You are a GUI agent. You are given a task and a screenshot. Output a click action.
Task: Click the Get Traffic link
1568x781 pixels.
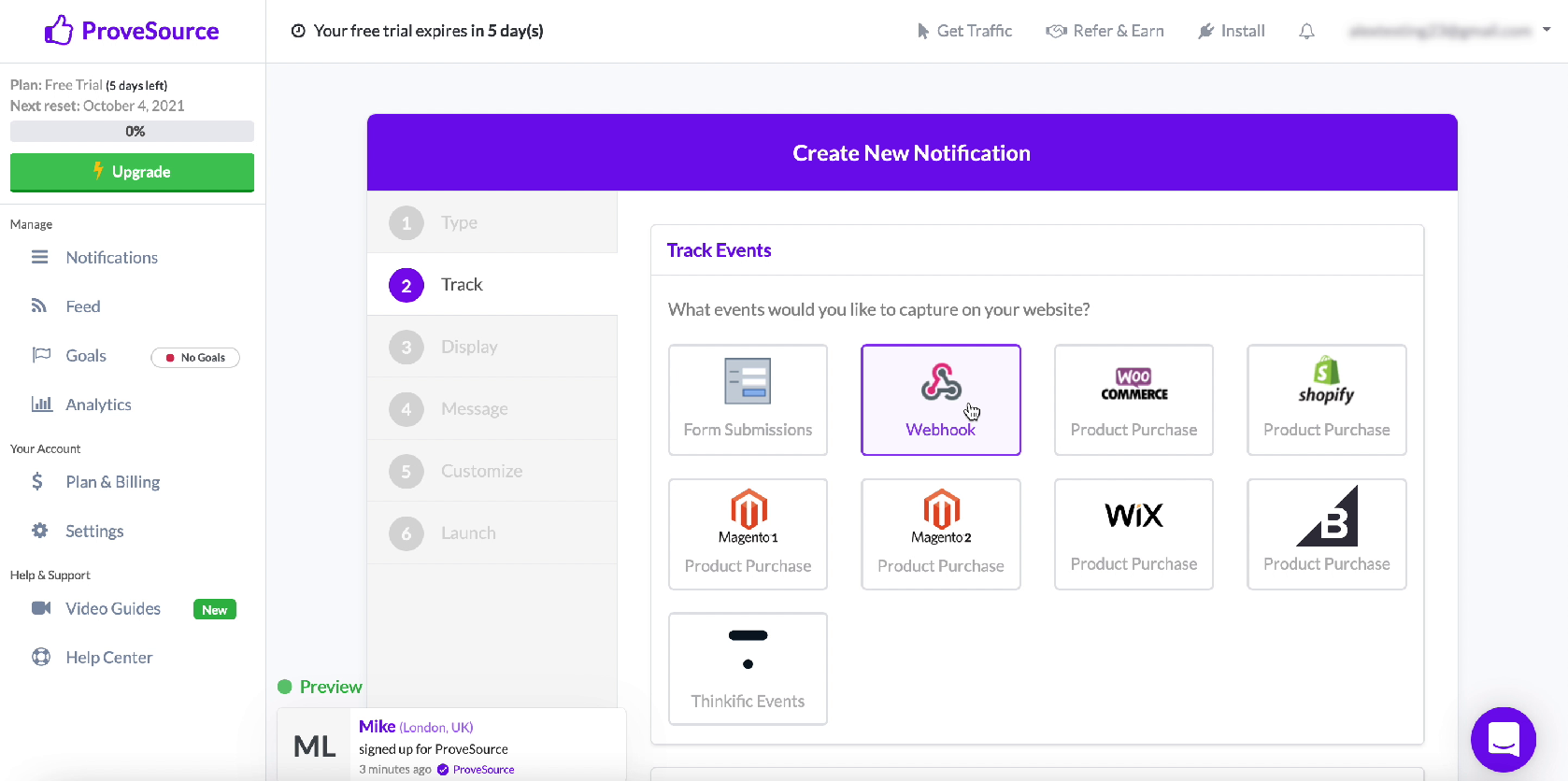(975, 31)
